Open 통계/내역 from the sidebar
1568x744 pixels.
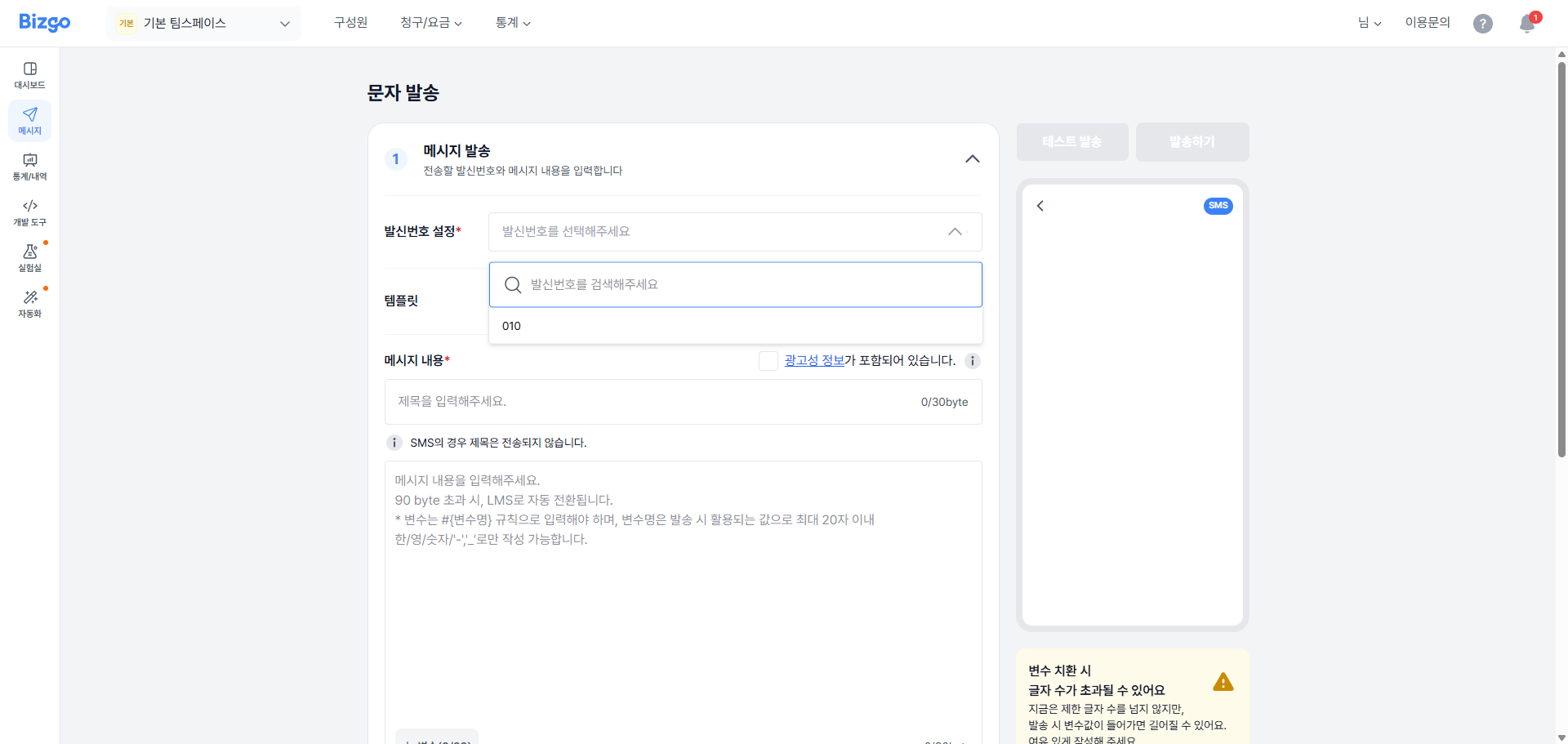click(x=29, y=166)
